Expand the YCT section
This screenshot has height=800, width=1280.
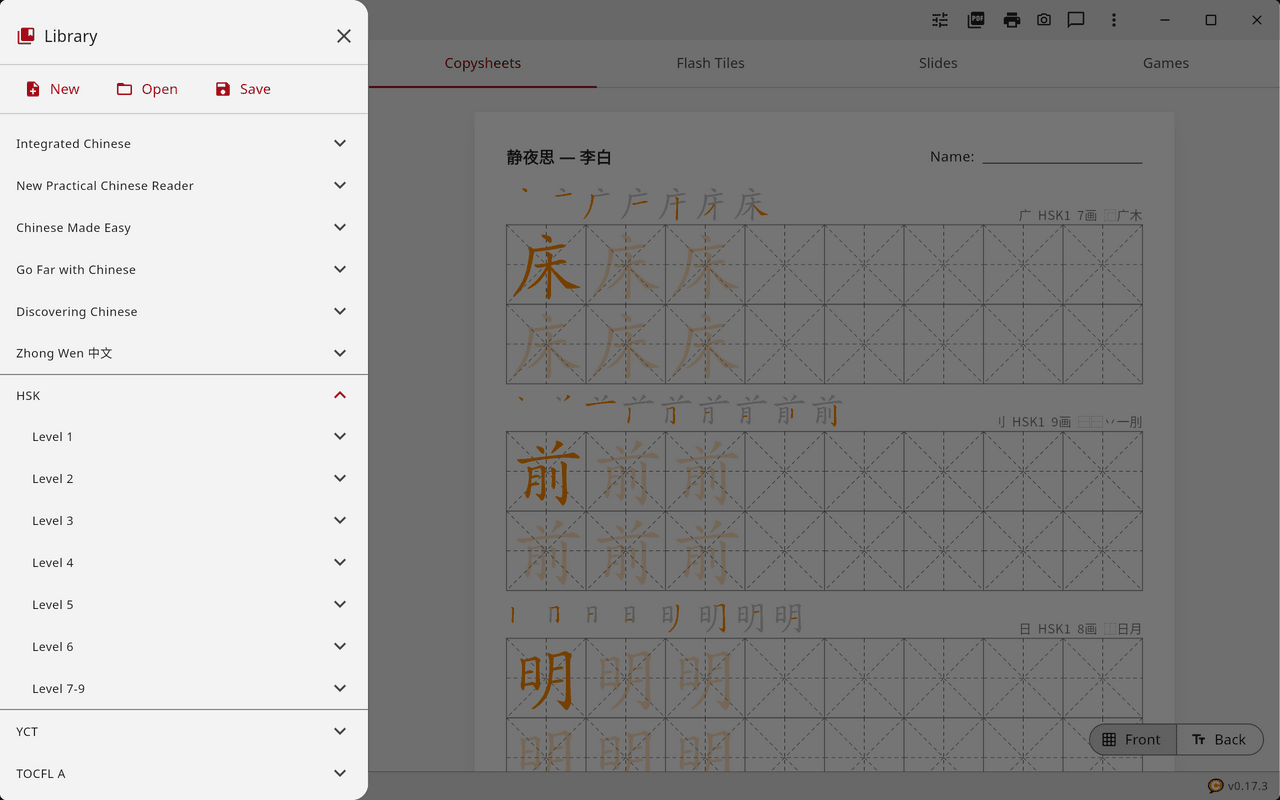(184, 731)
